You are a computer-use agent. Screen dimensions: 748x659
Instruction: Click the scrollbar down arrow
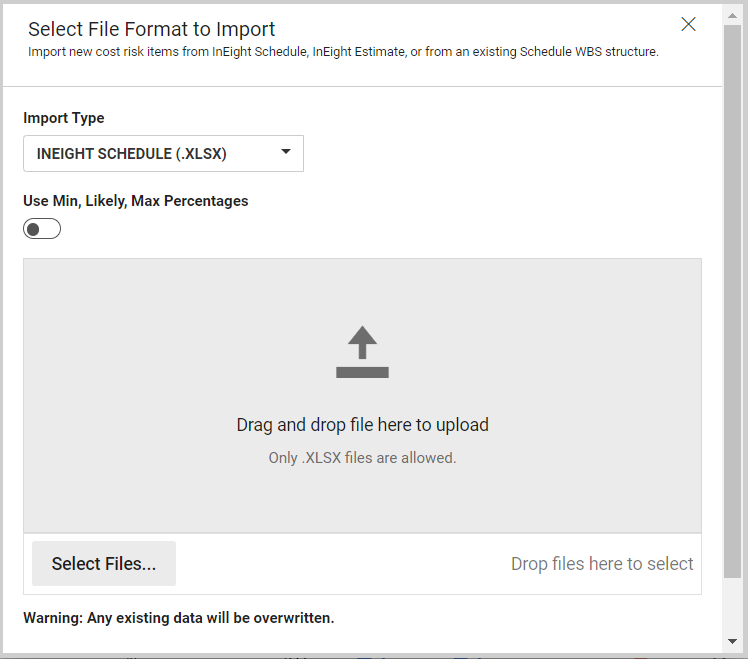pos(733,641)
